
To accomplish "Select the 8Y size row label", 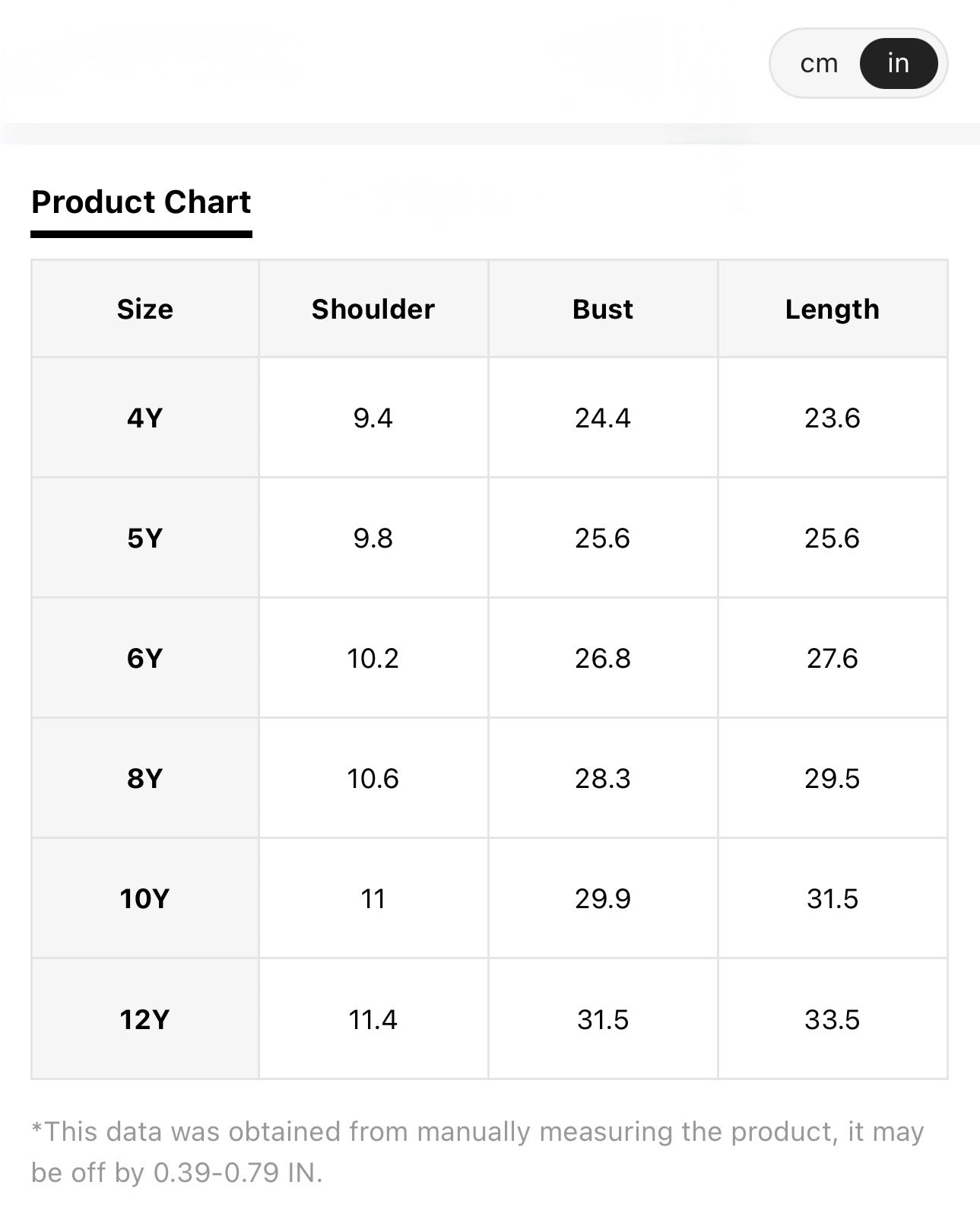I will 145,778.
